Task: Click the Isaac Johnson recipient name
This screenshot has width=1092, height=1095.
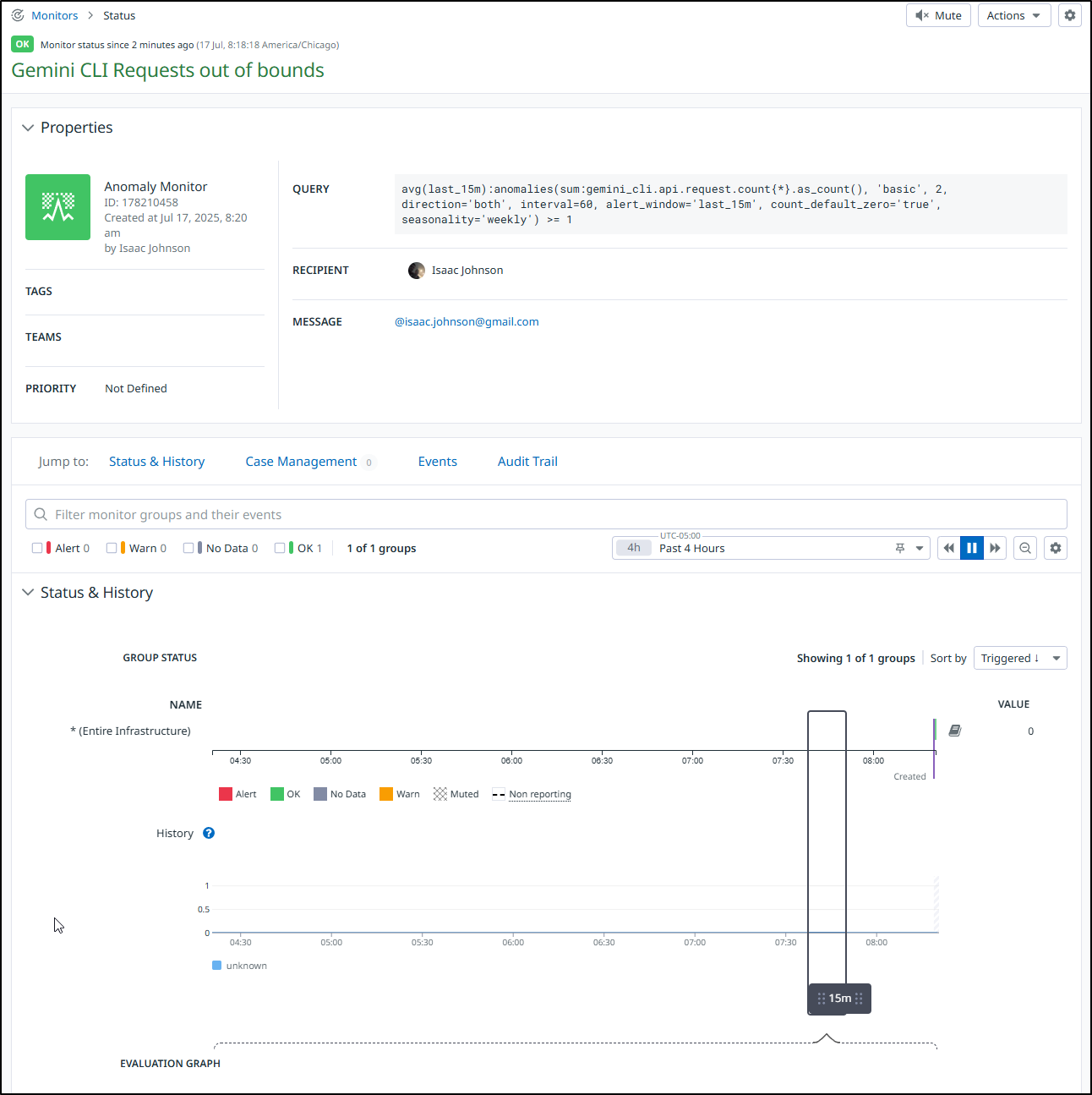Action: [x=467, y=271]
